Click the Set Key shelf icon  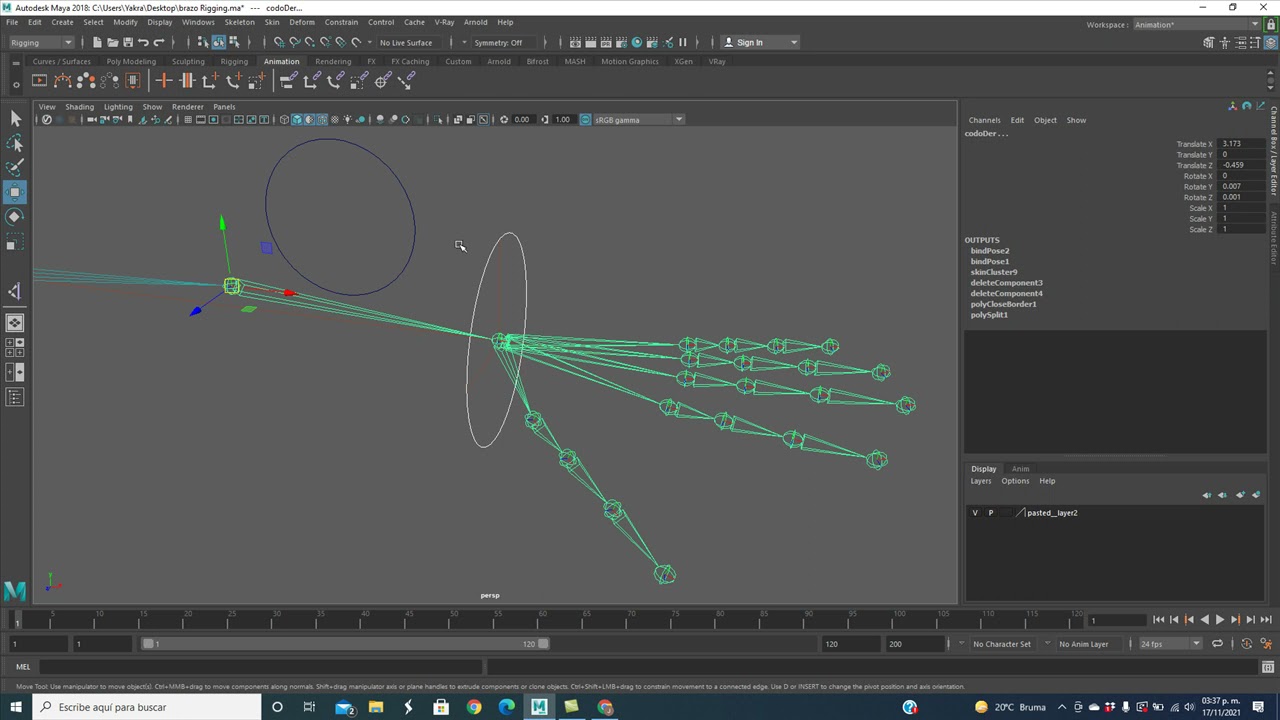163,81
